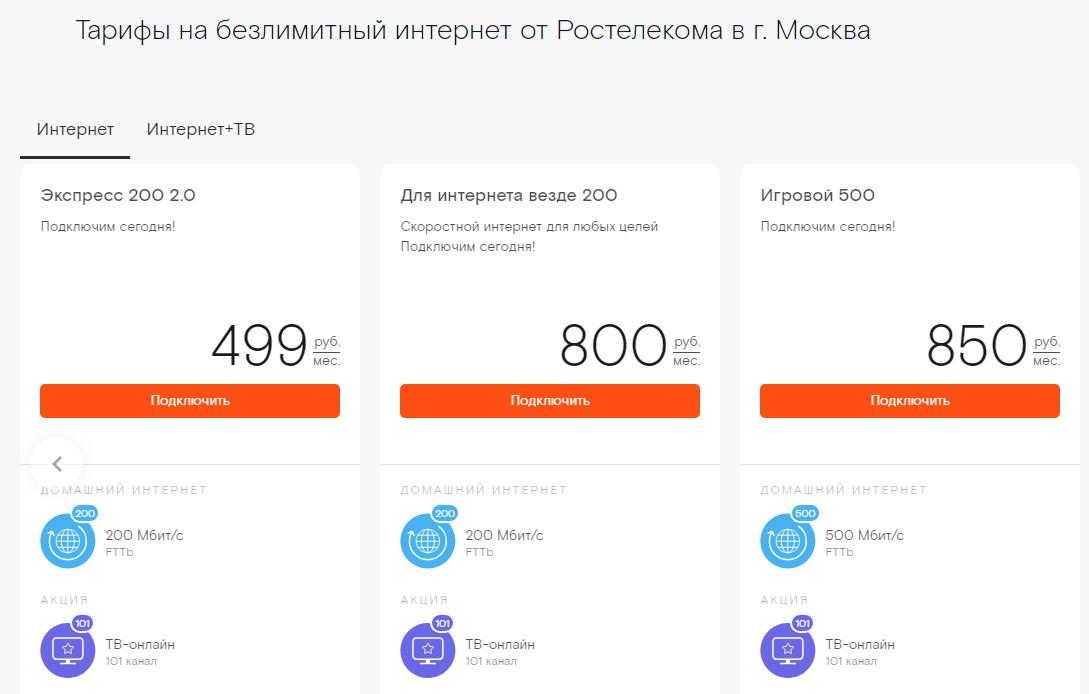Click the 850 руб. price
This screenshot has width=1089, height=694.
977,346
